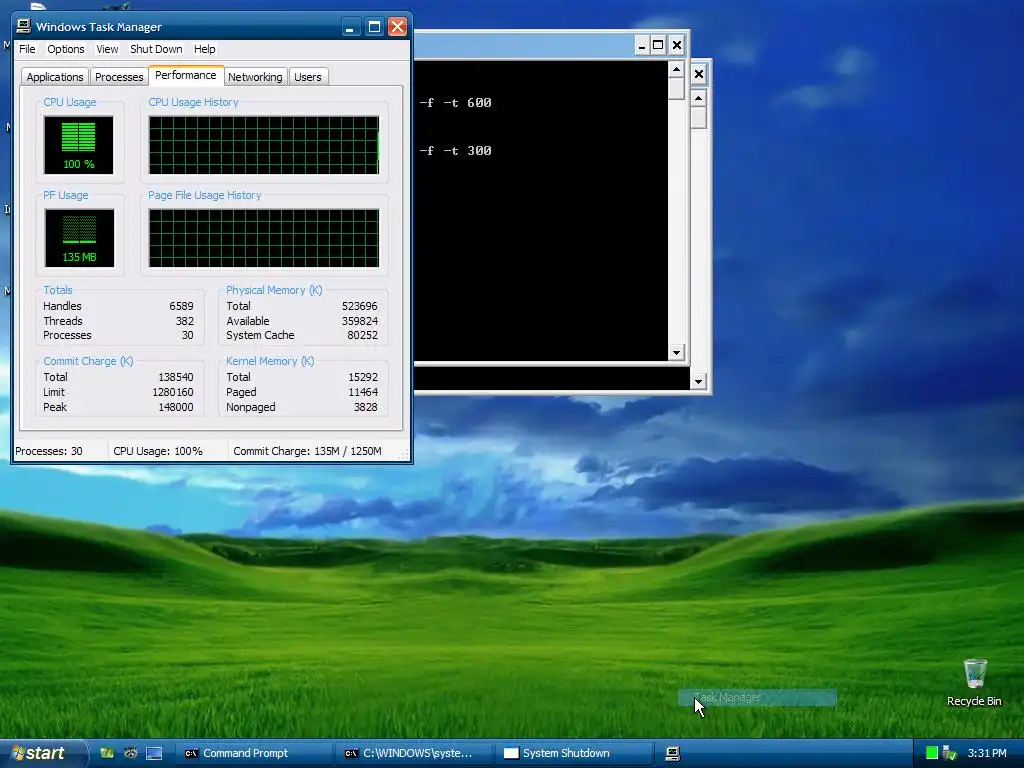Click status bar text CPU Usage: 100%
This screenshot has height=768, width=1024.
tap(157, 451)
